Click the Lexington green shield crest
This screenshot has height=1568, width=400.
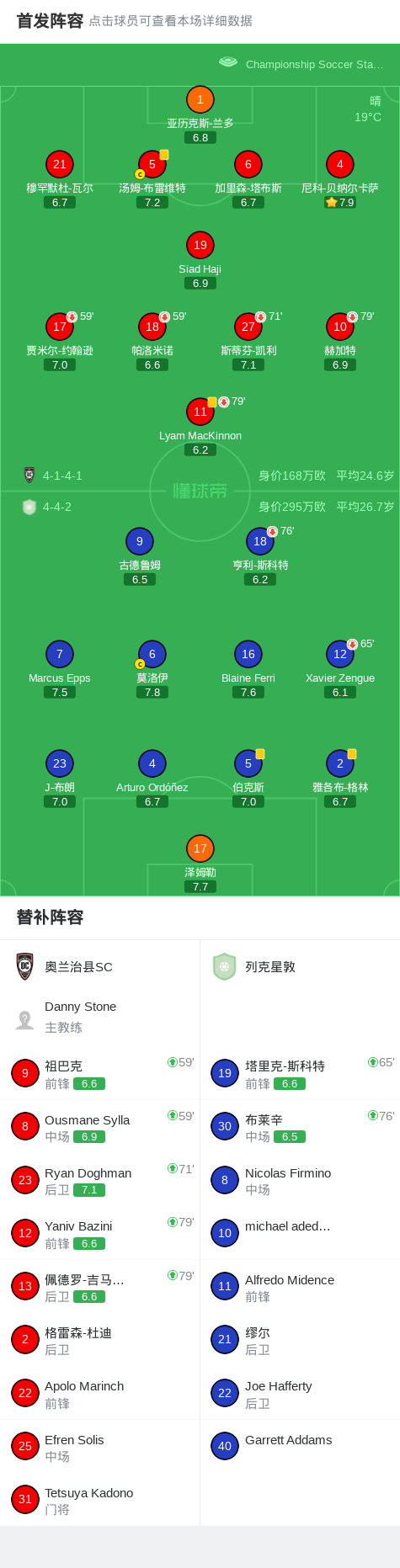[225, 966]
